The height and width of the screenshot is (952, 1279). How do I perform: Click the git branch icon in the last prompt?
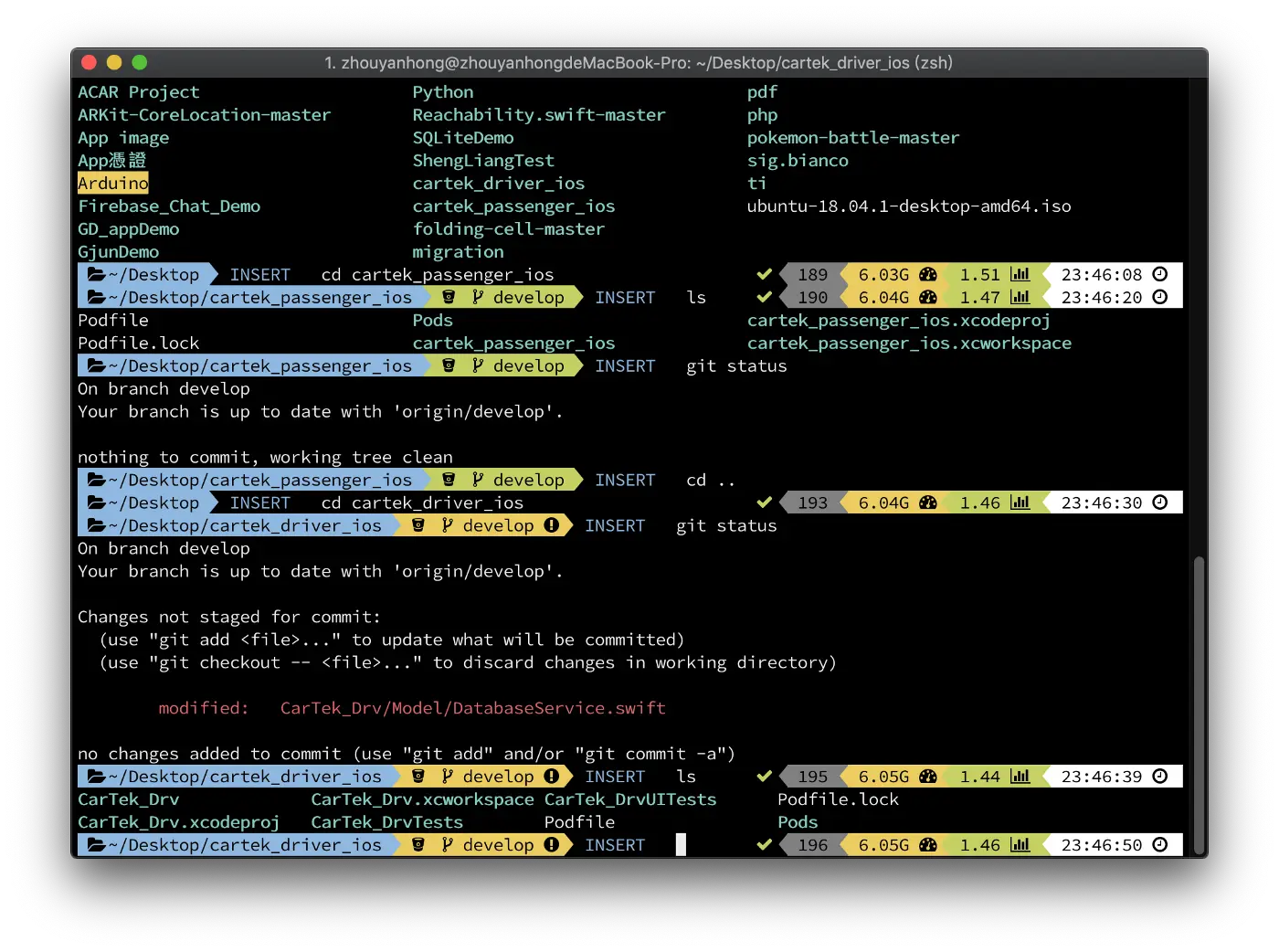[448, 844]
